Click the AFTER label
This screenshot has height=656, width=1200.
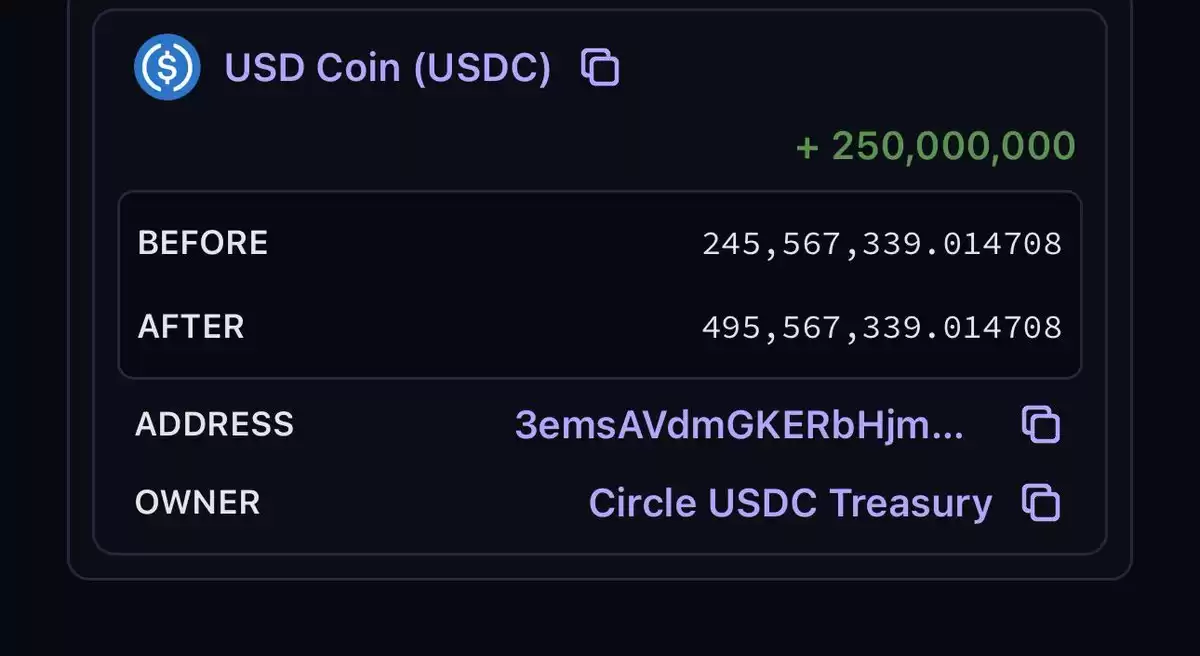191,327
